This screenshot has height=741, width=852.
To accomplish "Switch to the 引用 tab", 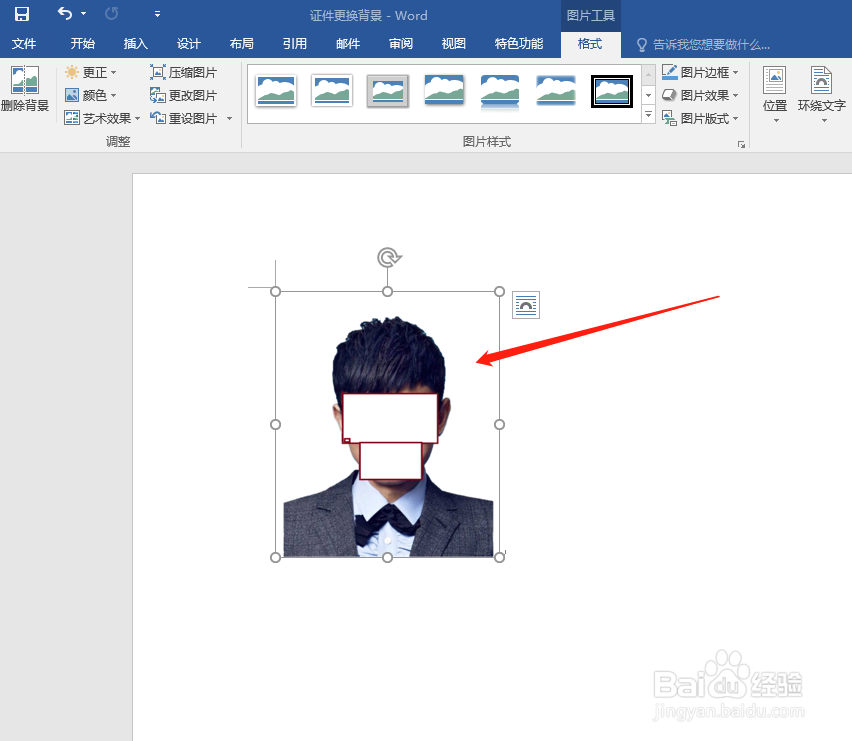I will point(295,44).
